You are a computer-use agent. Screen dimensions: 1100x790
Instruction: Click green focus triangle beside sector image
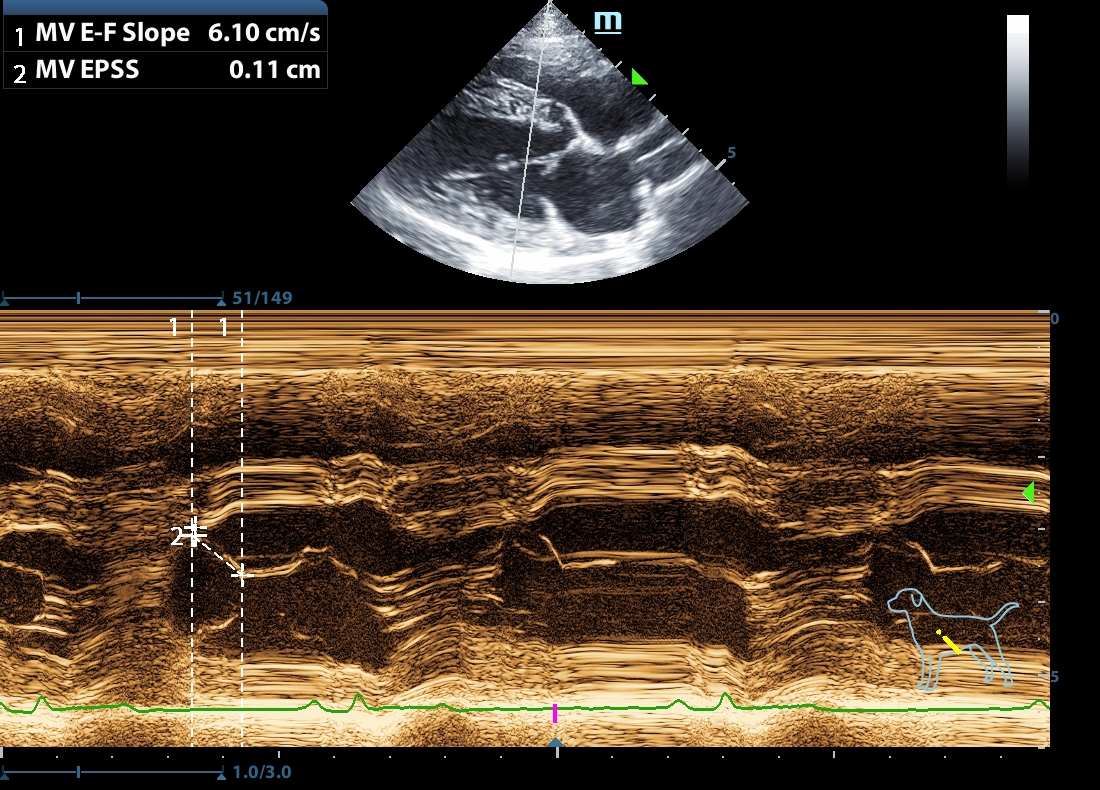pos(638,77)
